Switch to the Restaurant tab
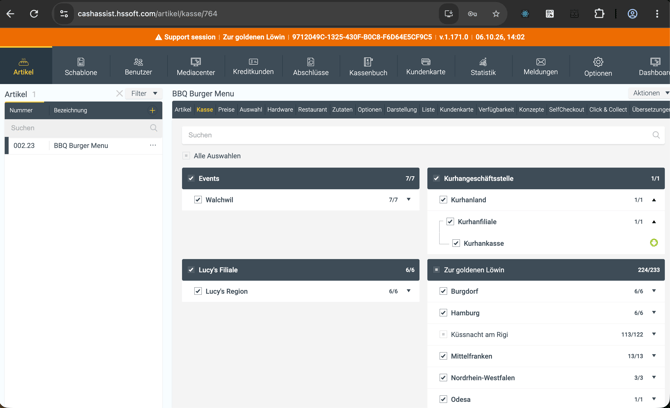 point(312,110)
